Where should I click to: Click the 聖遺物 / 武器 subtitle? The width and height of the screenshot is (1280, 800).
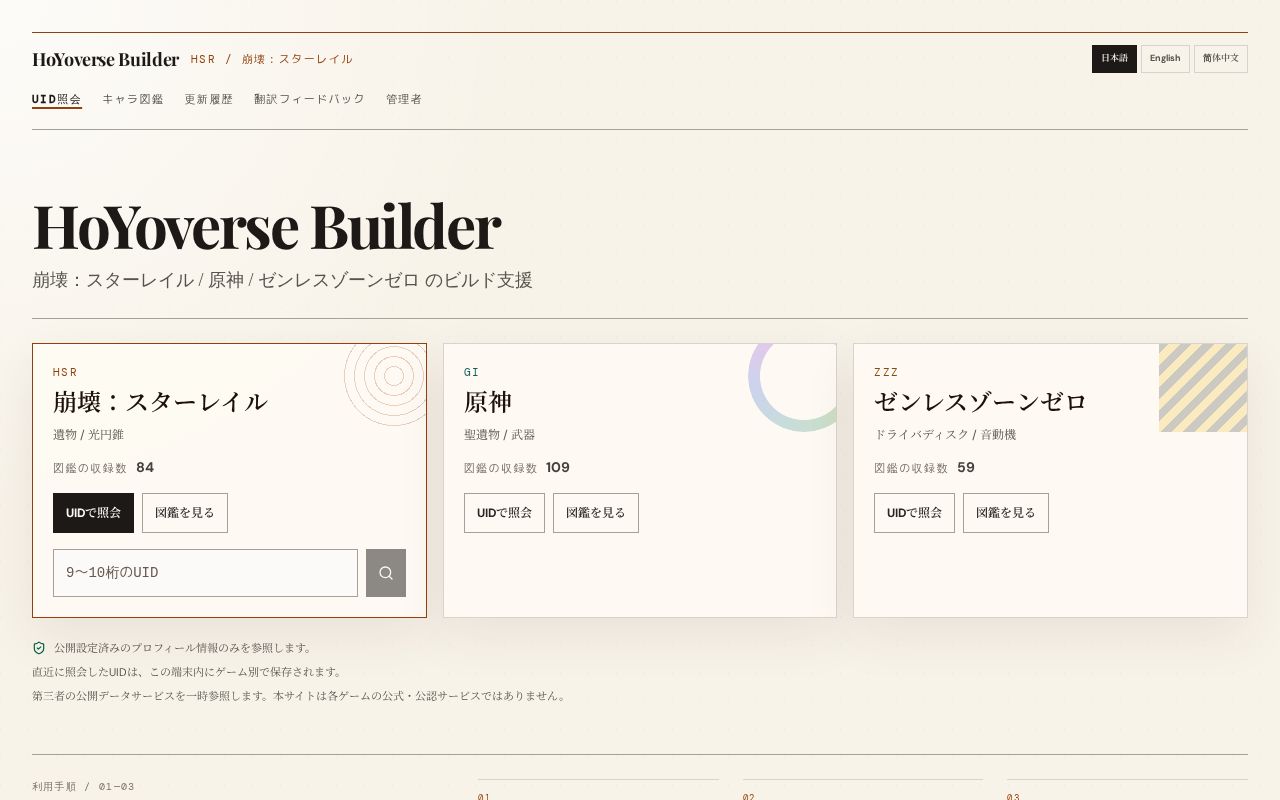(x=499, y=435)
